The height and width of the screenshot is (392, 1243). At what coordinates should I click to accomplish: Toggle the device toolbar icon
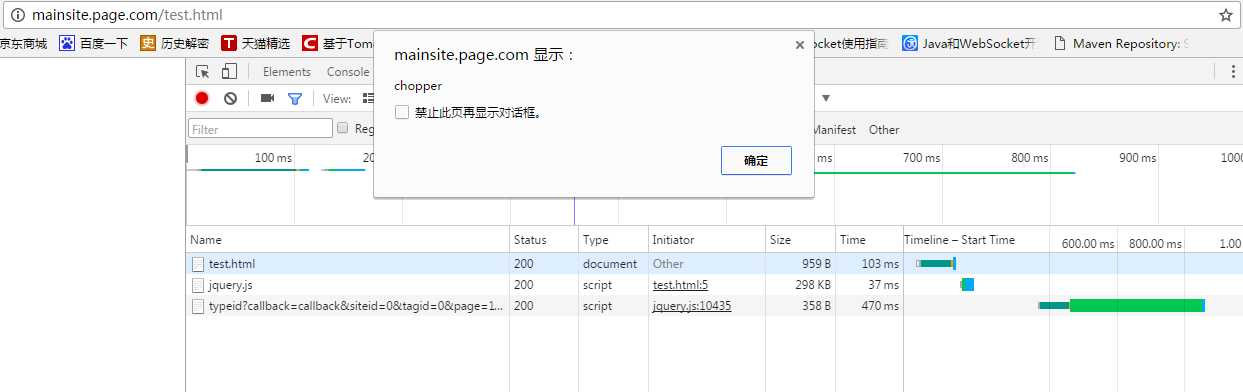229,71
